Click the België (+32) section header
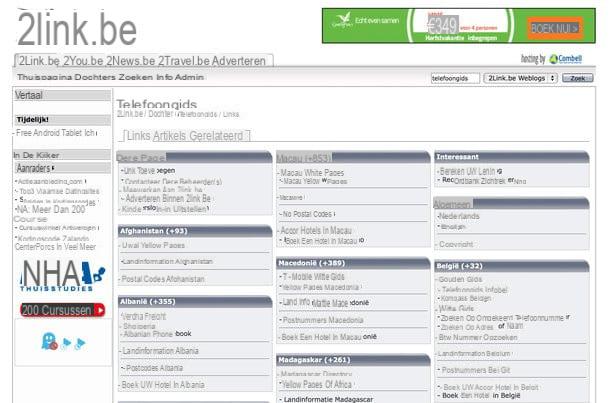 tap(511, 266)
